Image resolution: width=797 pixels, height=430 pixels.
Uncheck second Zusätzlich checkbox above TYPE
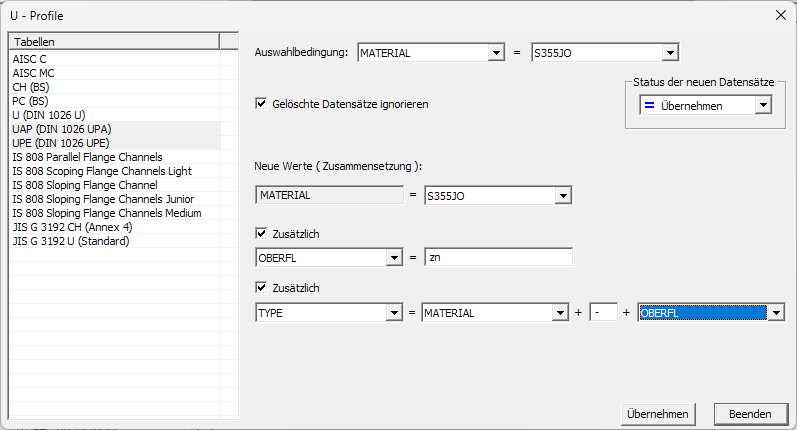click(262, 288)
